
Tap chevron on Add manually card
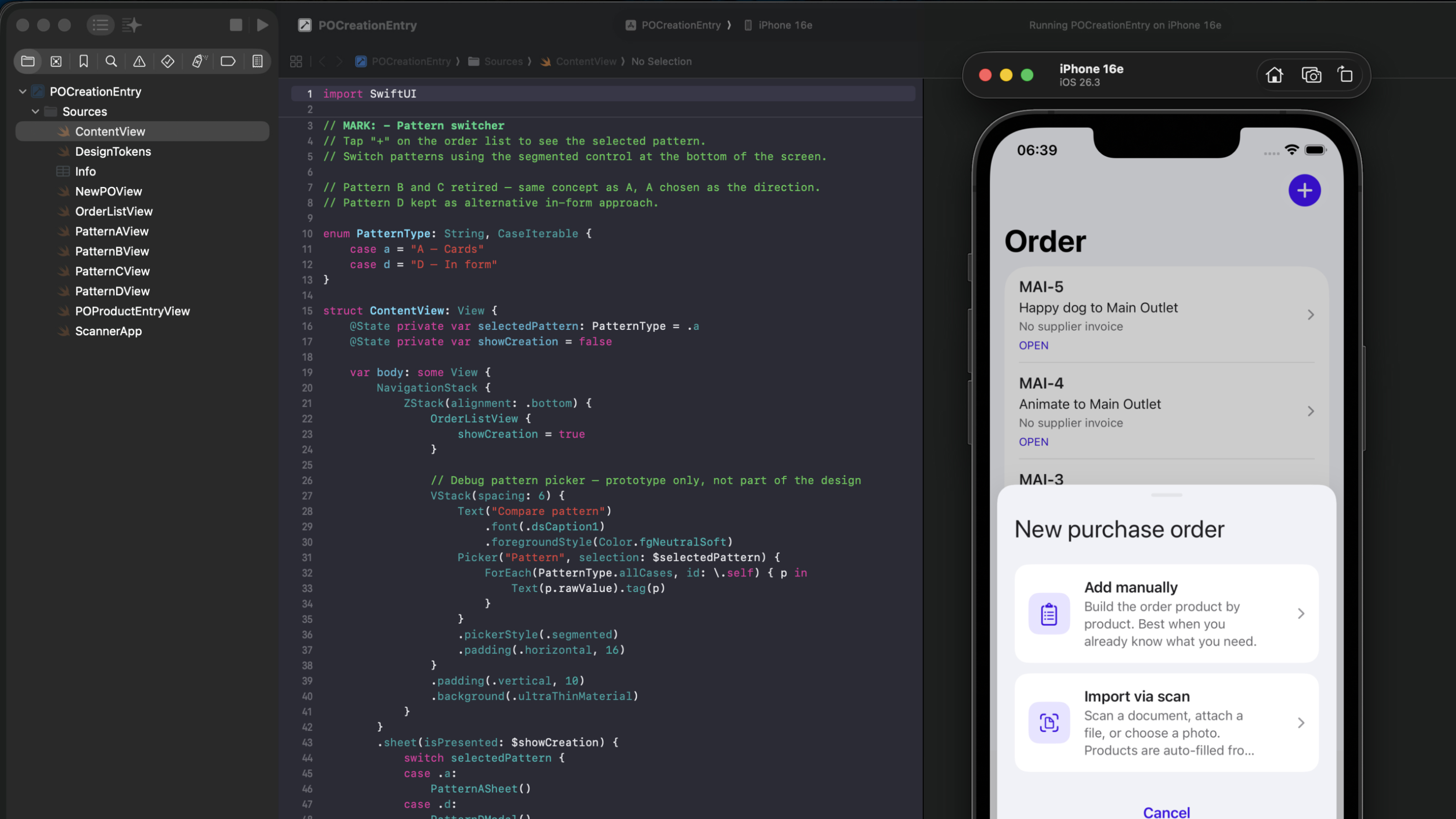(x=1301, y=614)
